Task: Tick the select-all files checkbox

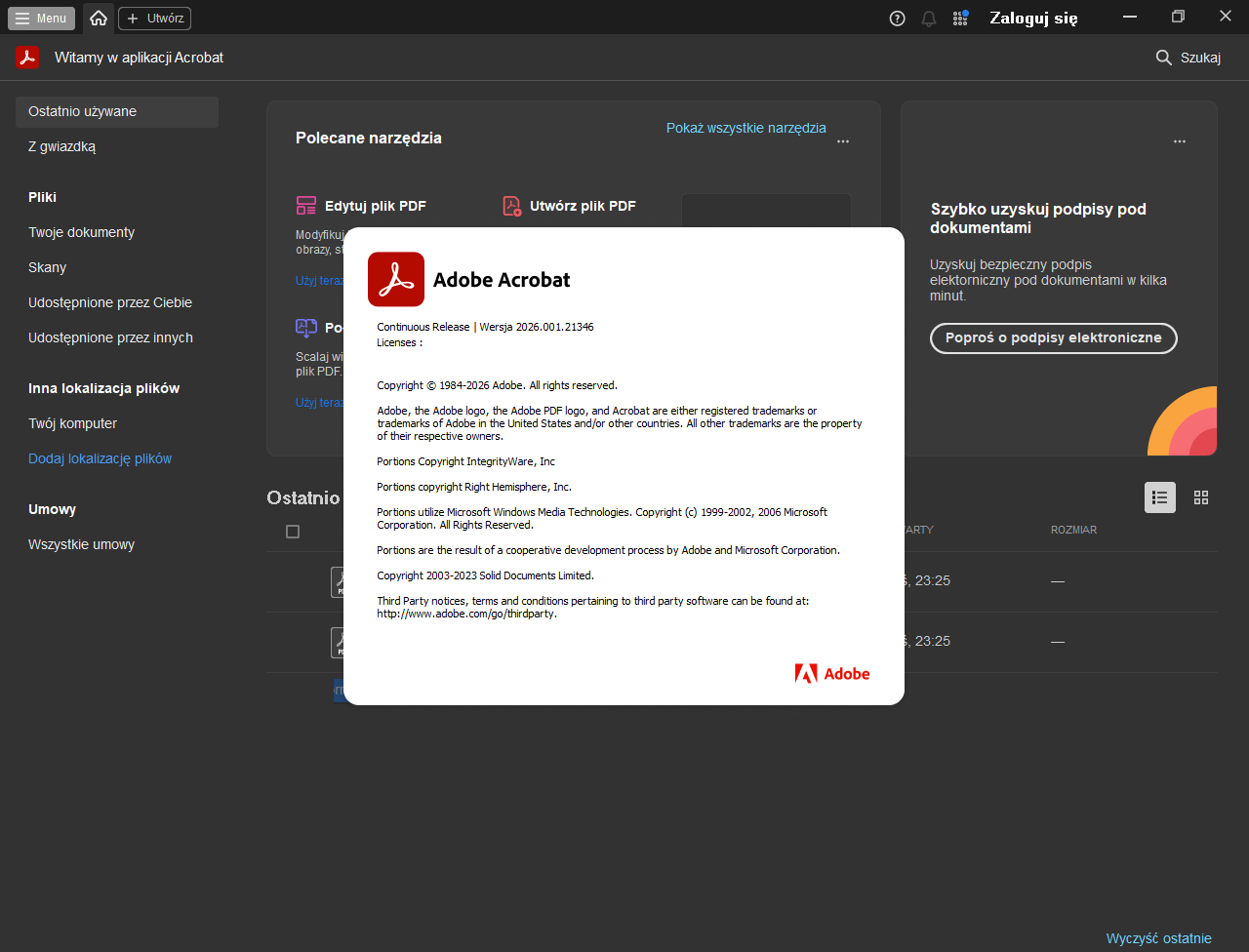Action: (293, 532)
